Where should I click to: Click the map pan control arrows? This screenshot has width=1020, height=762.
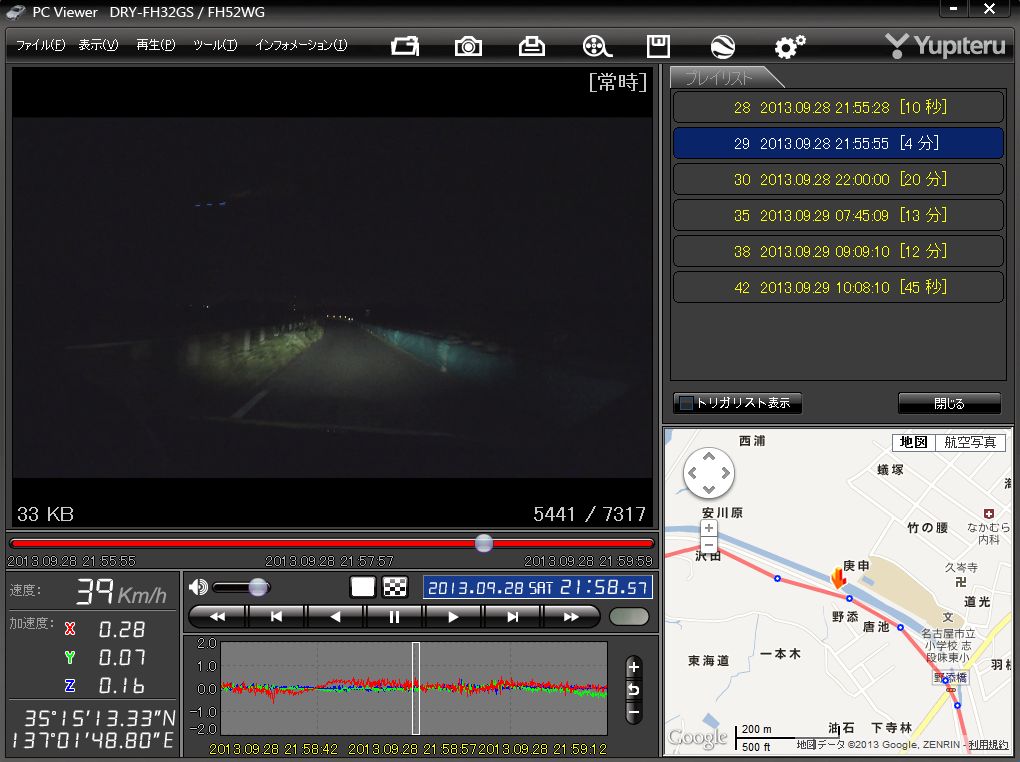coord(709,473)
